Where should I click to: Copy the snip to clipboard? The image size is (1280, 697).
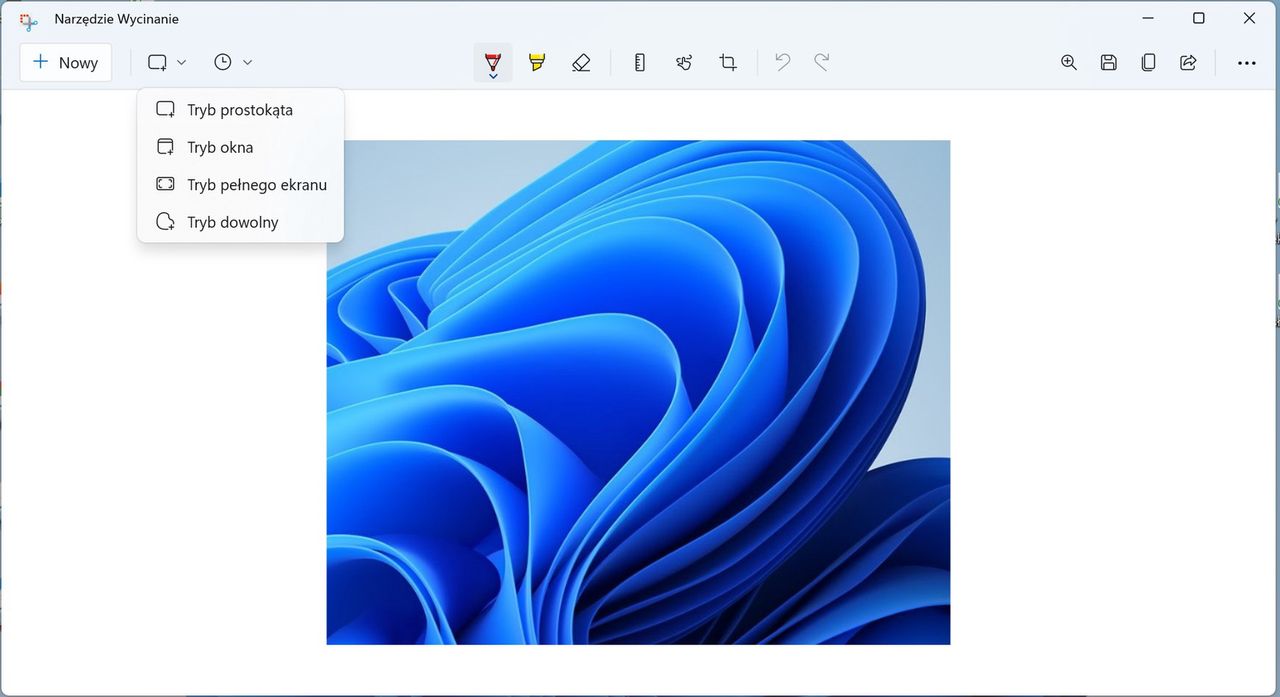pos(1149,62)
